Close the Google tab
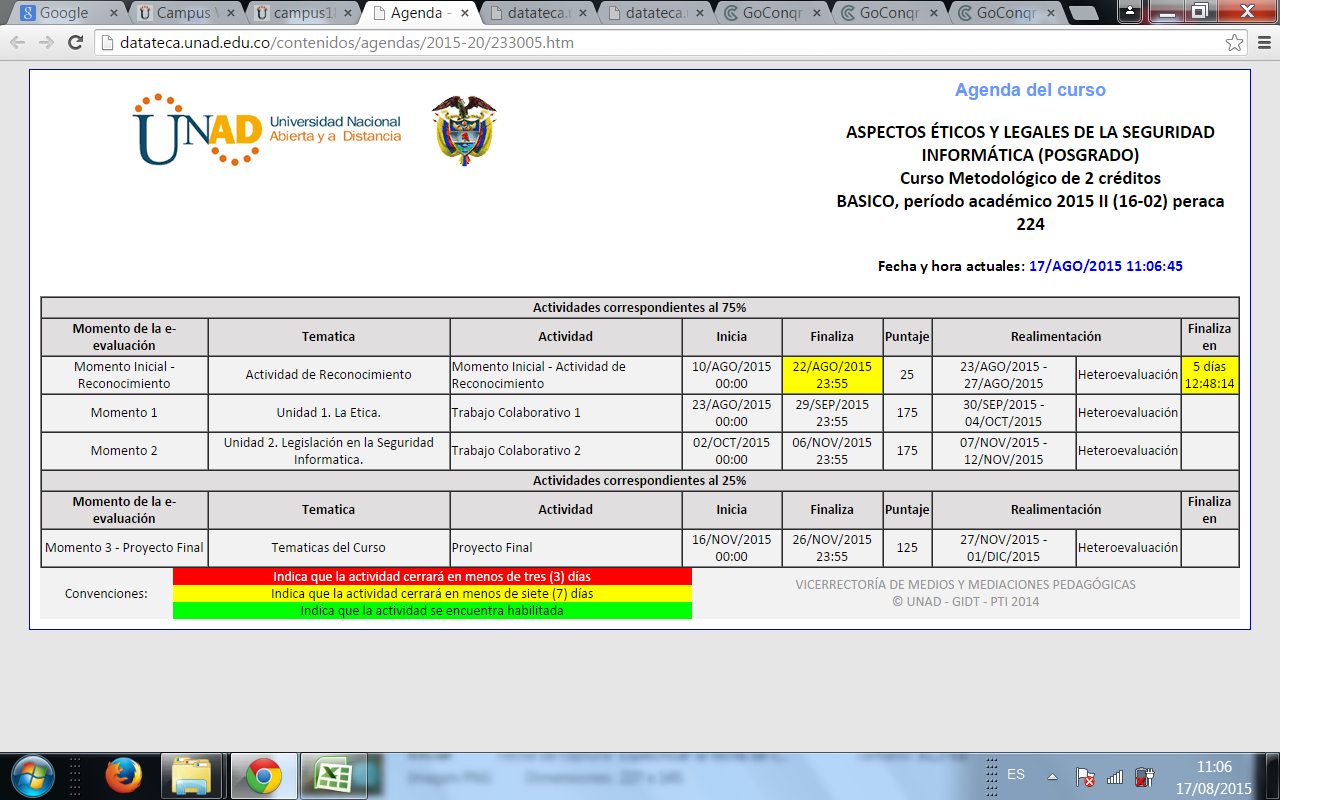The image size is (1328, 800). tap(112, 14)
